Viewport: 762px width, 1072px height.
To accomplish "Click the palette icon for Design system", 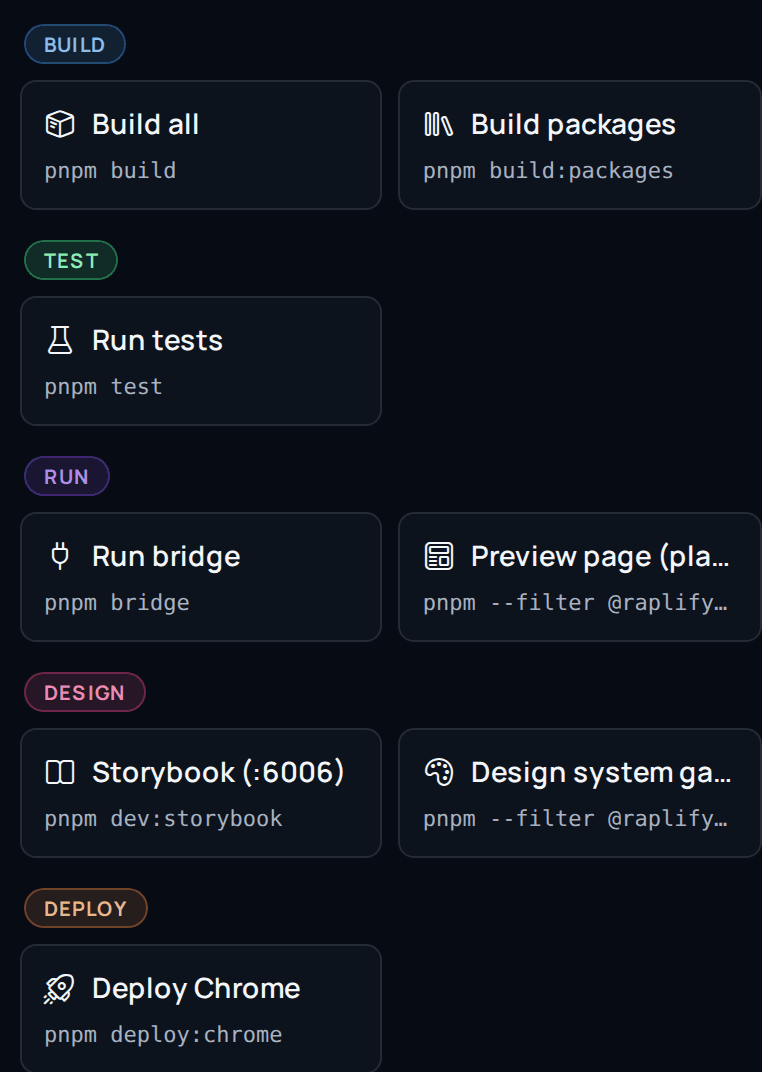I will click(438, 773).
